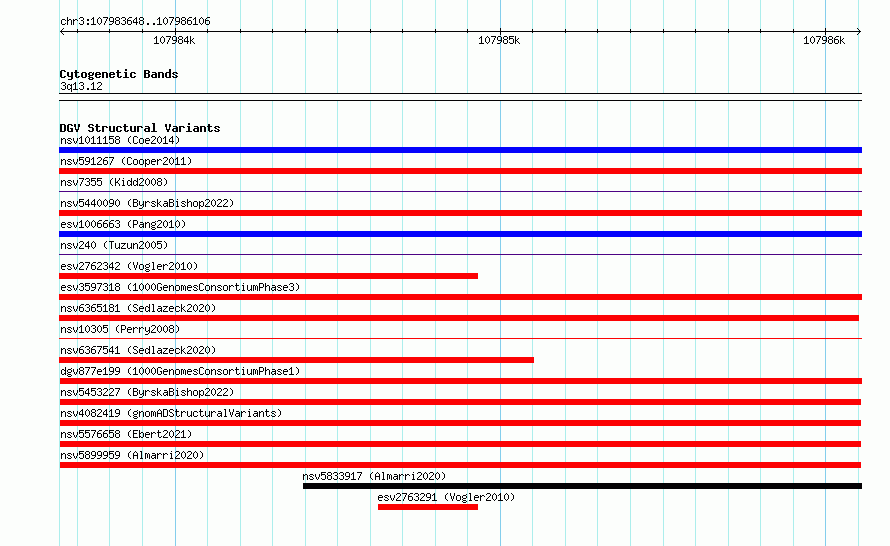Open esv3597318 (1000GenomesConsortiumPhase3) label
This screenshot has width=890, height=546.
click(180, 287)
